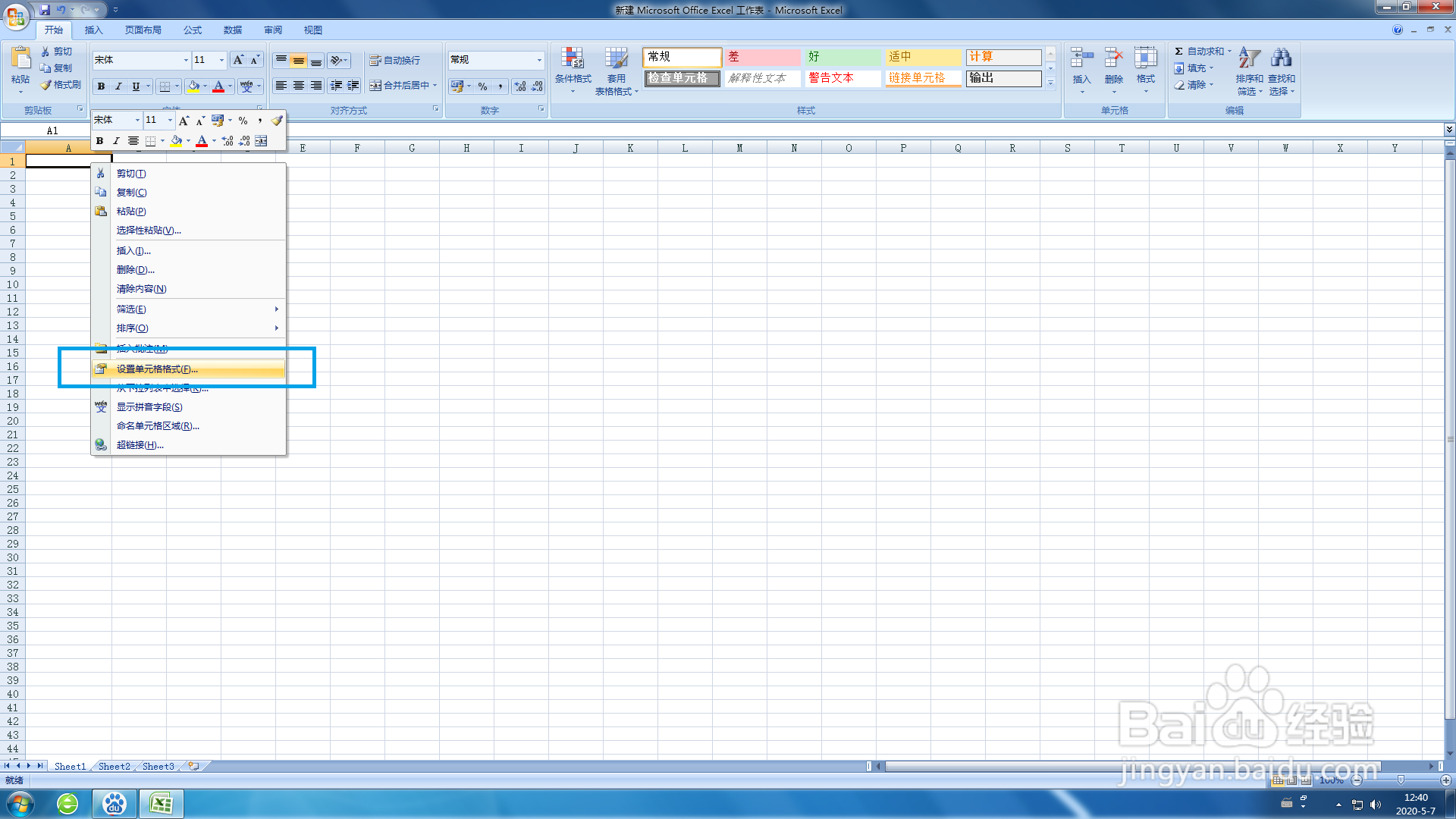This screenshot has width=1456, height=819.
Task: Open the number format dropdown (常规)
Action: [539, 60]
